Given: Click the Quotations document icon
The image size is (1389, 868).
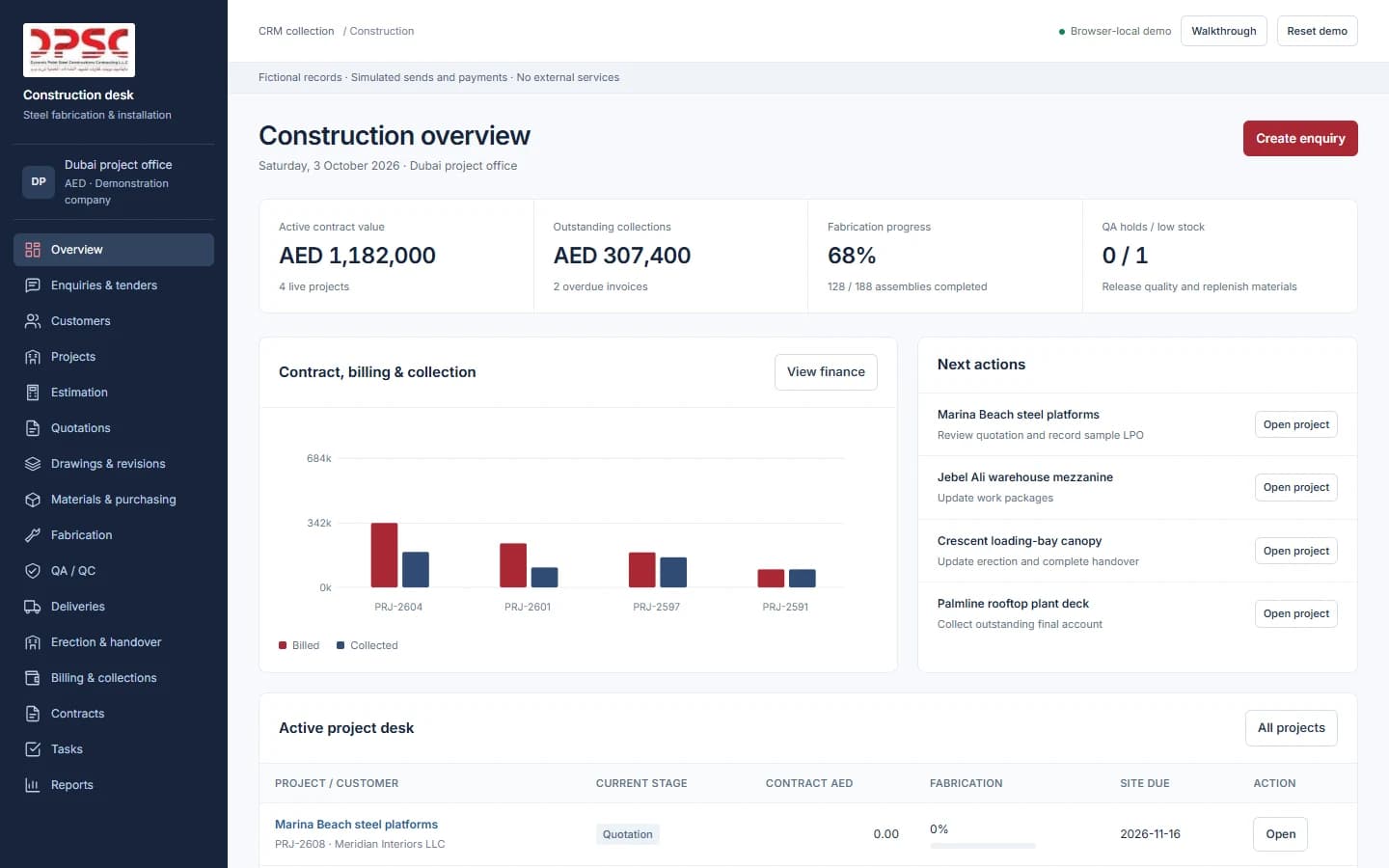Looking at the screenshot, I should pos(33,428).
